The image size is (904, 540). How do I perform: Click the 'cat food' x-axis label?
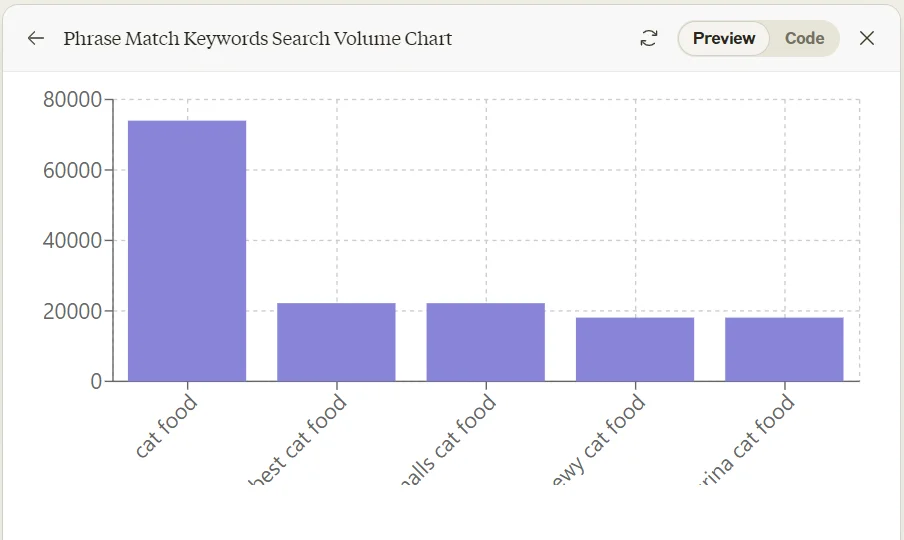coord(166,425)
